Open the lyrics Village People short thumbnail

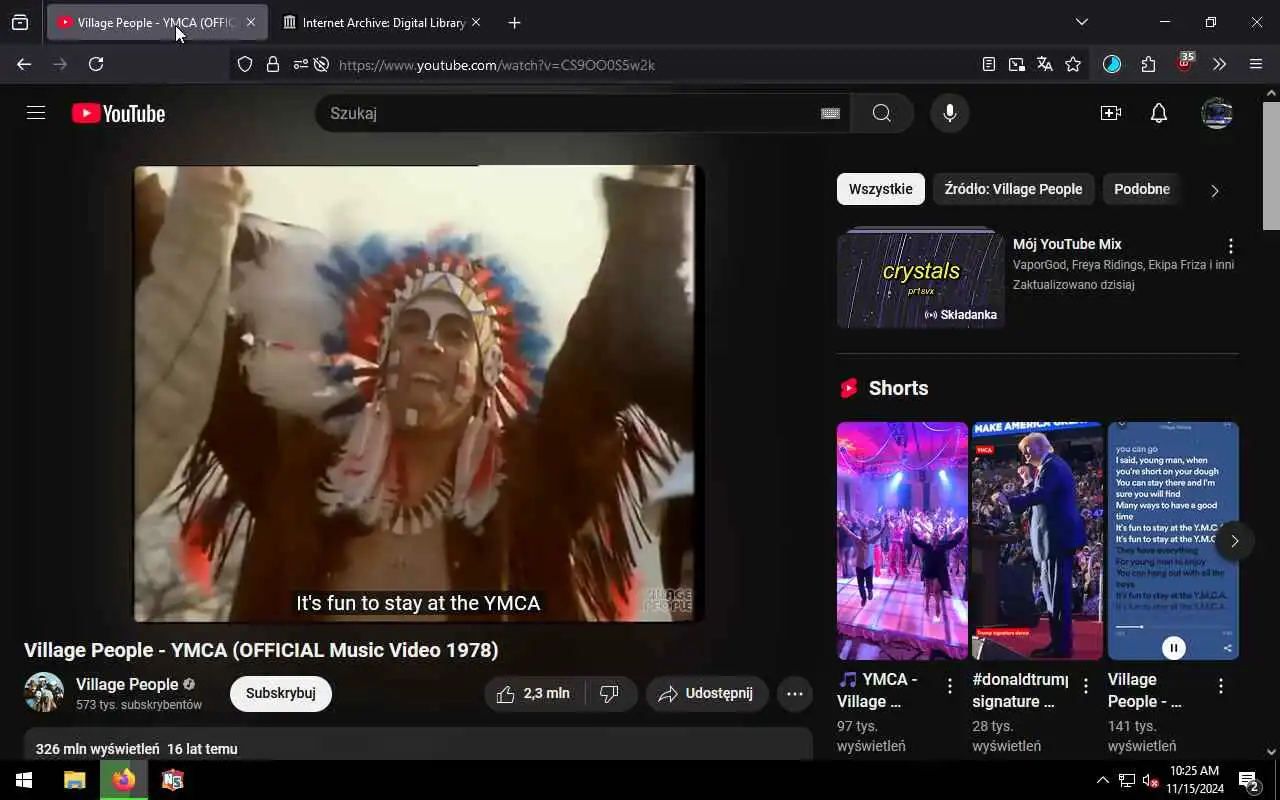(1173, 541)
